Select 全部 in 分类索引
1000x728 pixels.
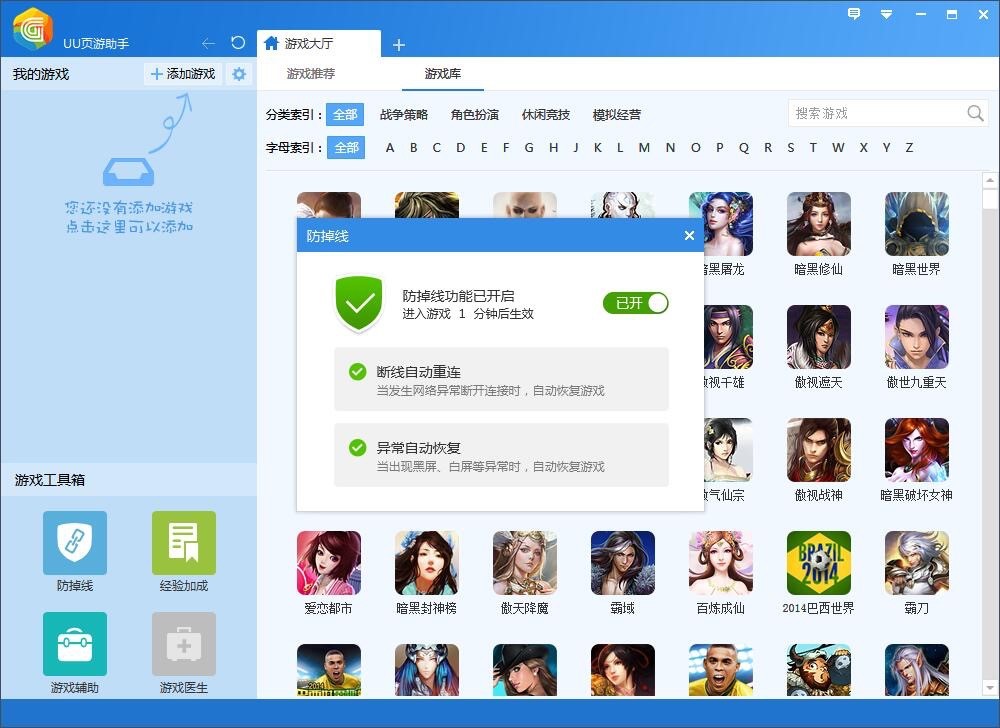coord(345,115)
